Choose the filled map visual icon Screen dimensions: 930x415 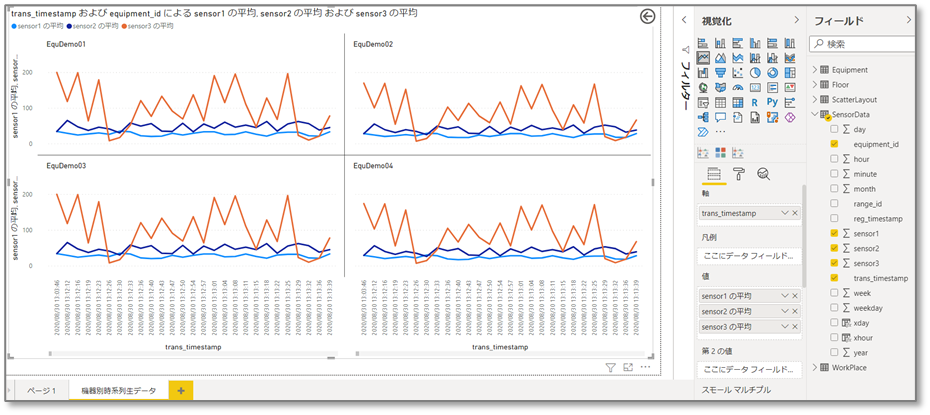721,88
